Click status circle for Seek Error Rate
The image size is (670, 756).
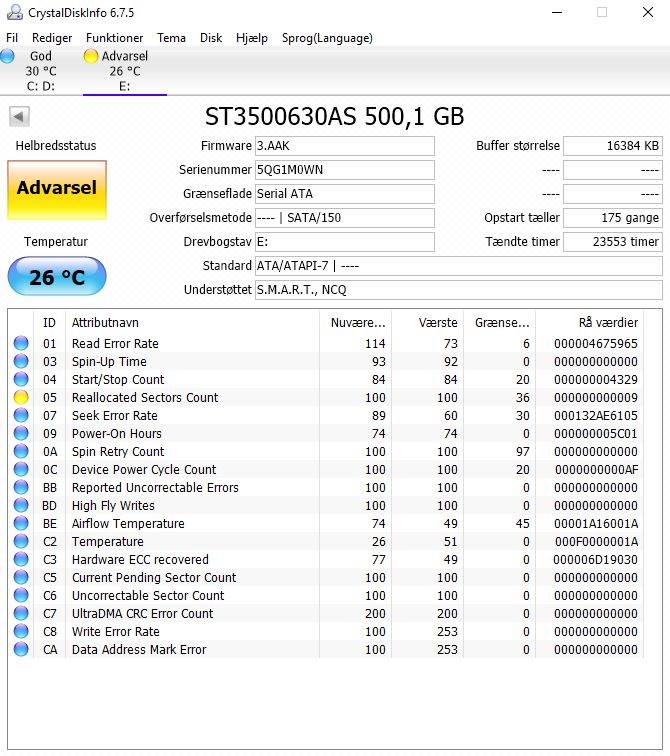tap(21, 415)
